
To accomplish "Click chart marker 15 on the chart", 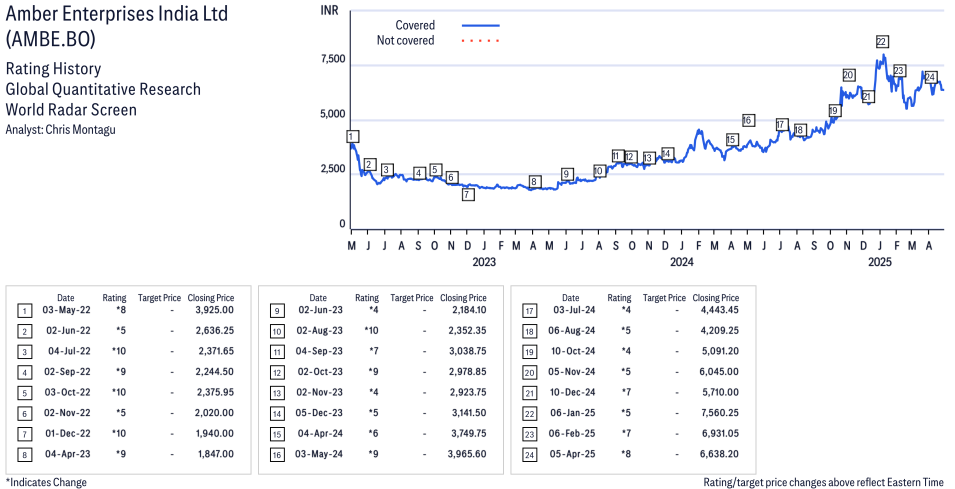I will 732,140.
